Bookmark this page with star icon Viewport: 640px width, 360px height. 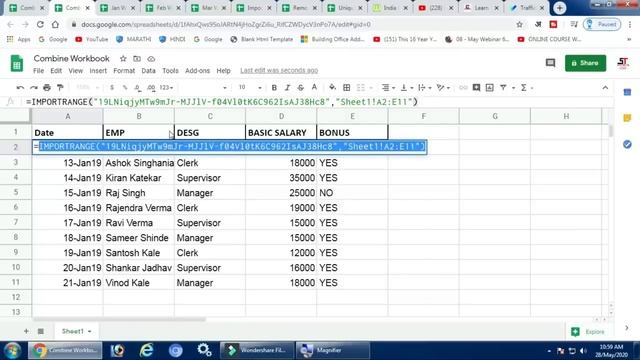point(519,24)
